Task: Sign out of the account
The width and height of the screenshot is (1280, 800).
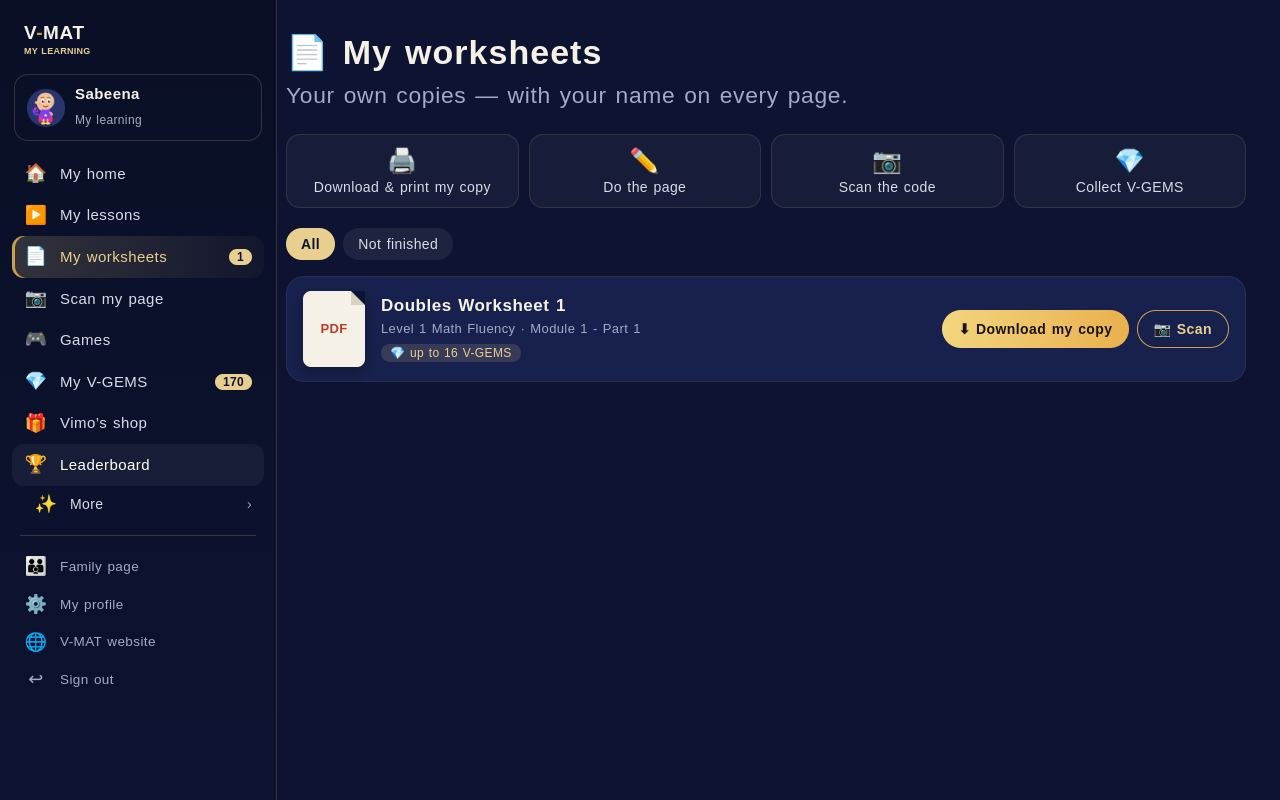Action: [x=138, y=679]
